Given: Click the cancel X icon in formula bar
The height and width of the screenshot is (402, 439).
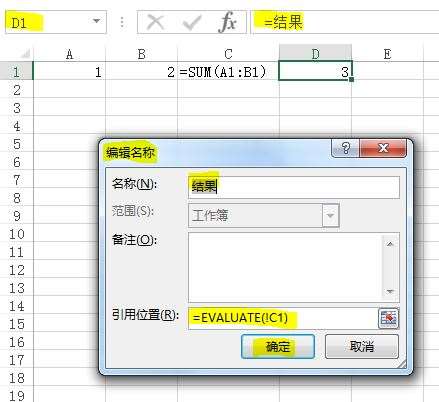Looking at the screenshot, I should pyautogui.click(x=155, y=22).
